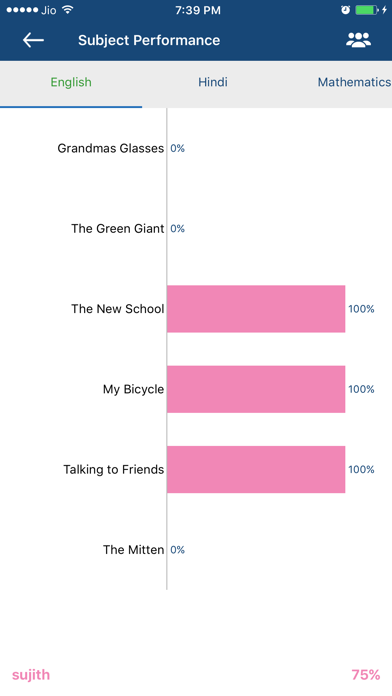Image resolution: width=392 pixels, height=696 pixels.
Task: Select the My Bicycle pink bar
Action: pyautogui.click(x=256, y=389)
